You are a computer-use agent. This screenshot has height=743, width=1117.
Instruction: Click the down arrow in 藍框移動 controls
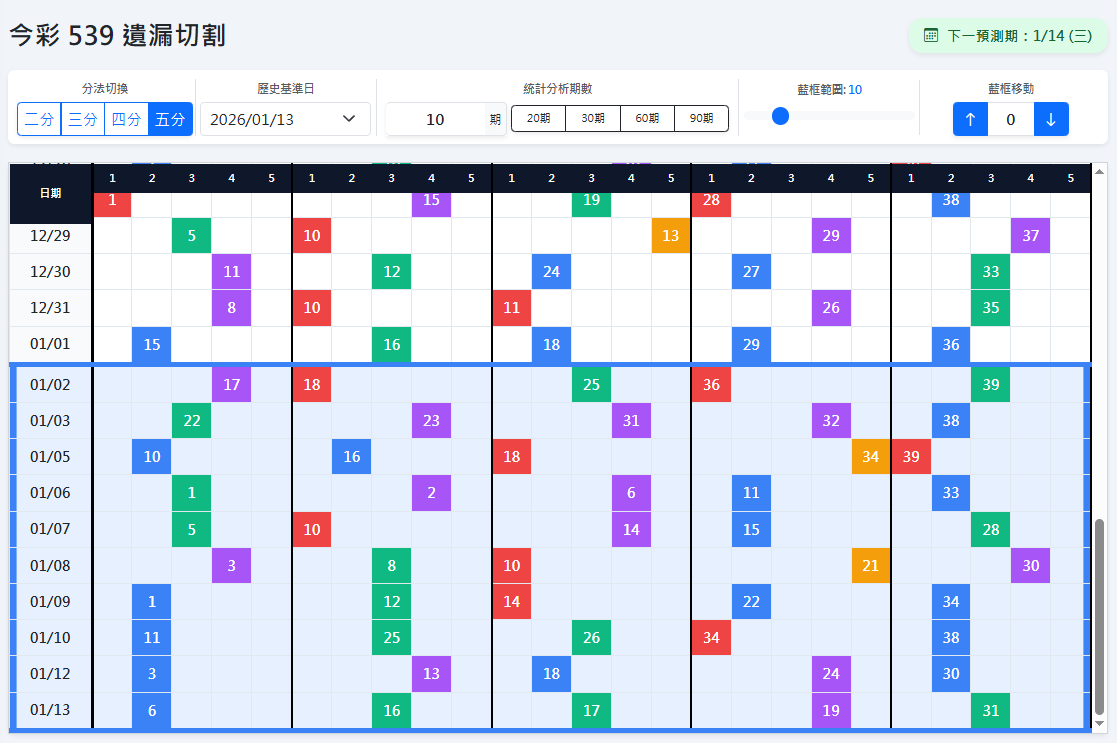point(1050,119)
